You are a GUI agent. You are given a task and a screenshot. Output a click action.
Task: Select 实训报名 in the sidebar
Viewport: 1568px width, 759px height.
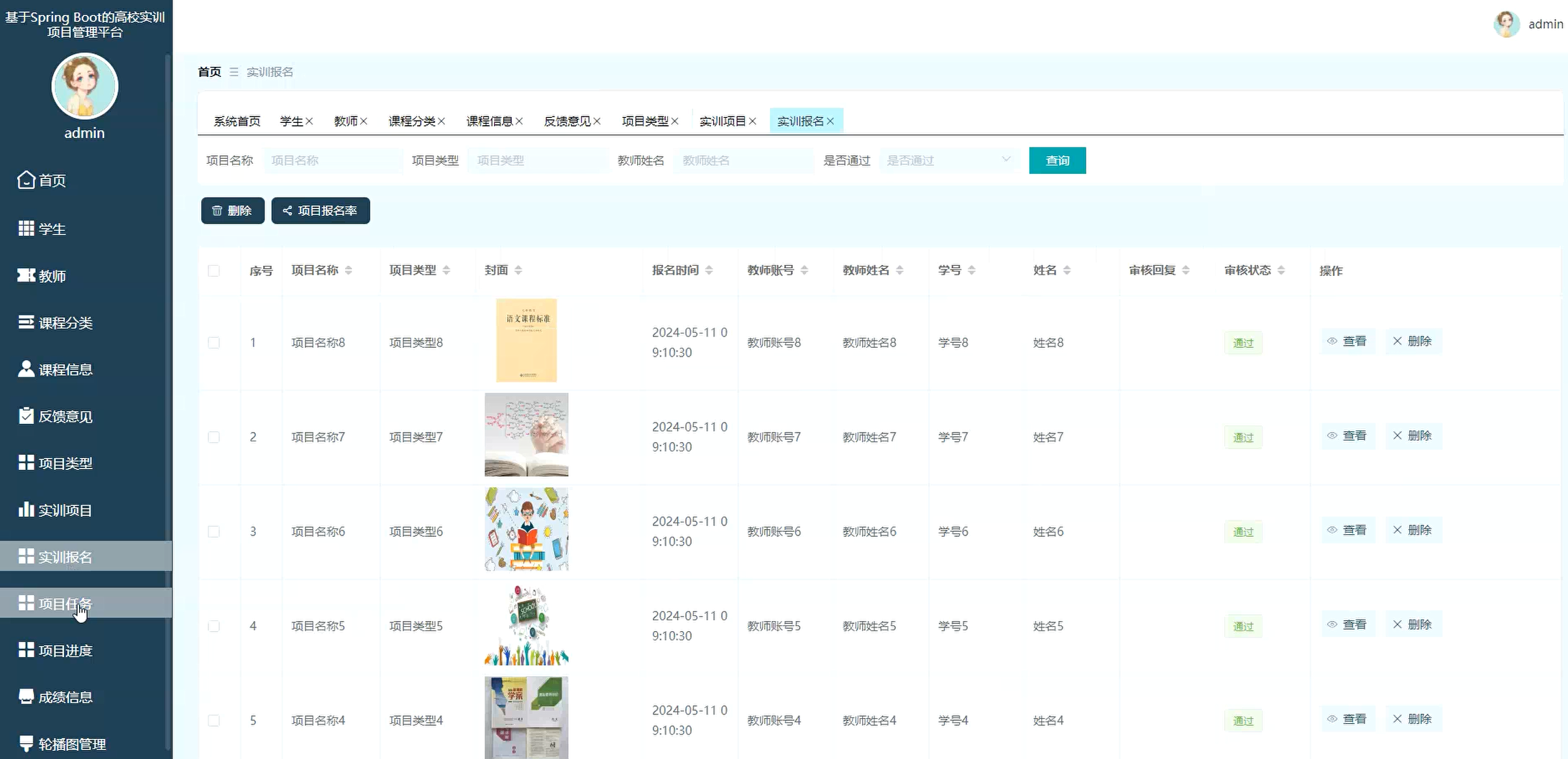point(86,556)
